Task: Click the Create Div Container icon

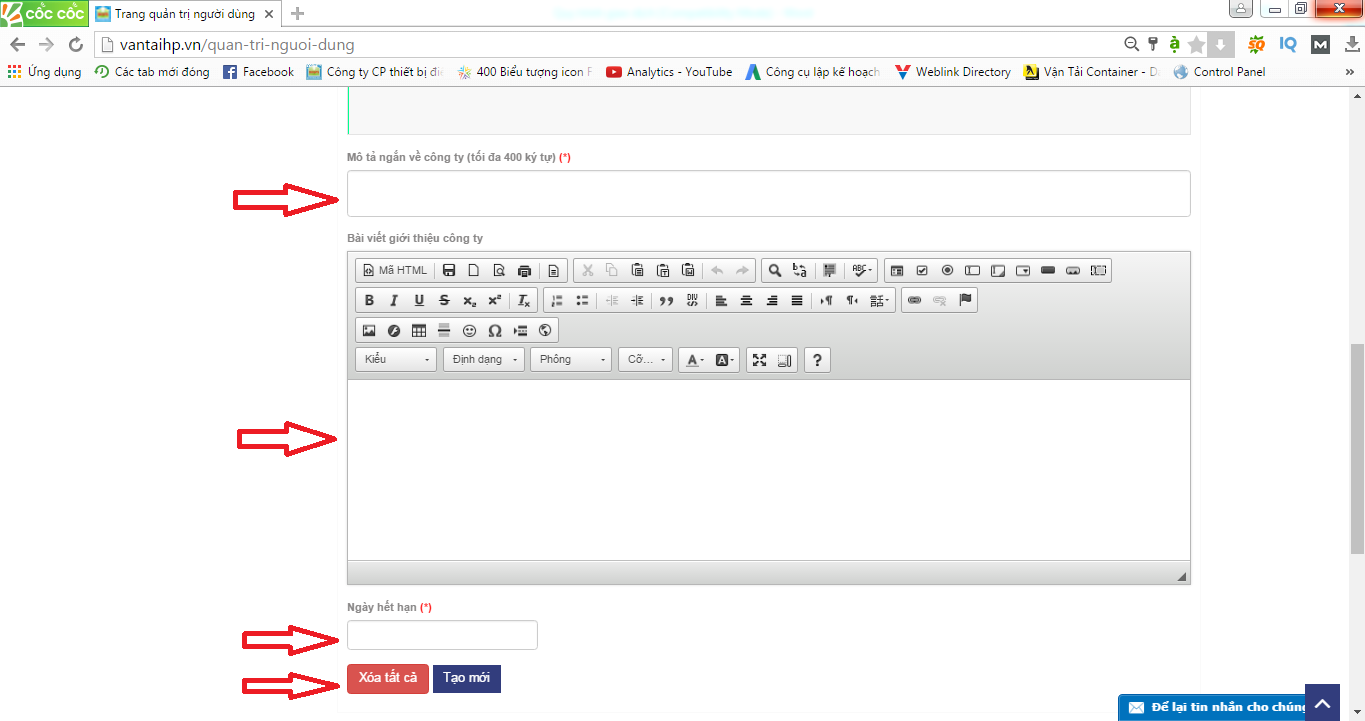Action: 692,301
